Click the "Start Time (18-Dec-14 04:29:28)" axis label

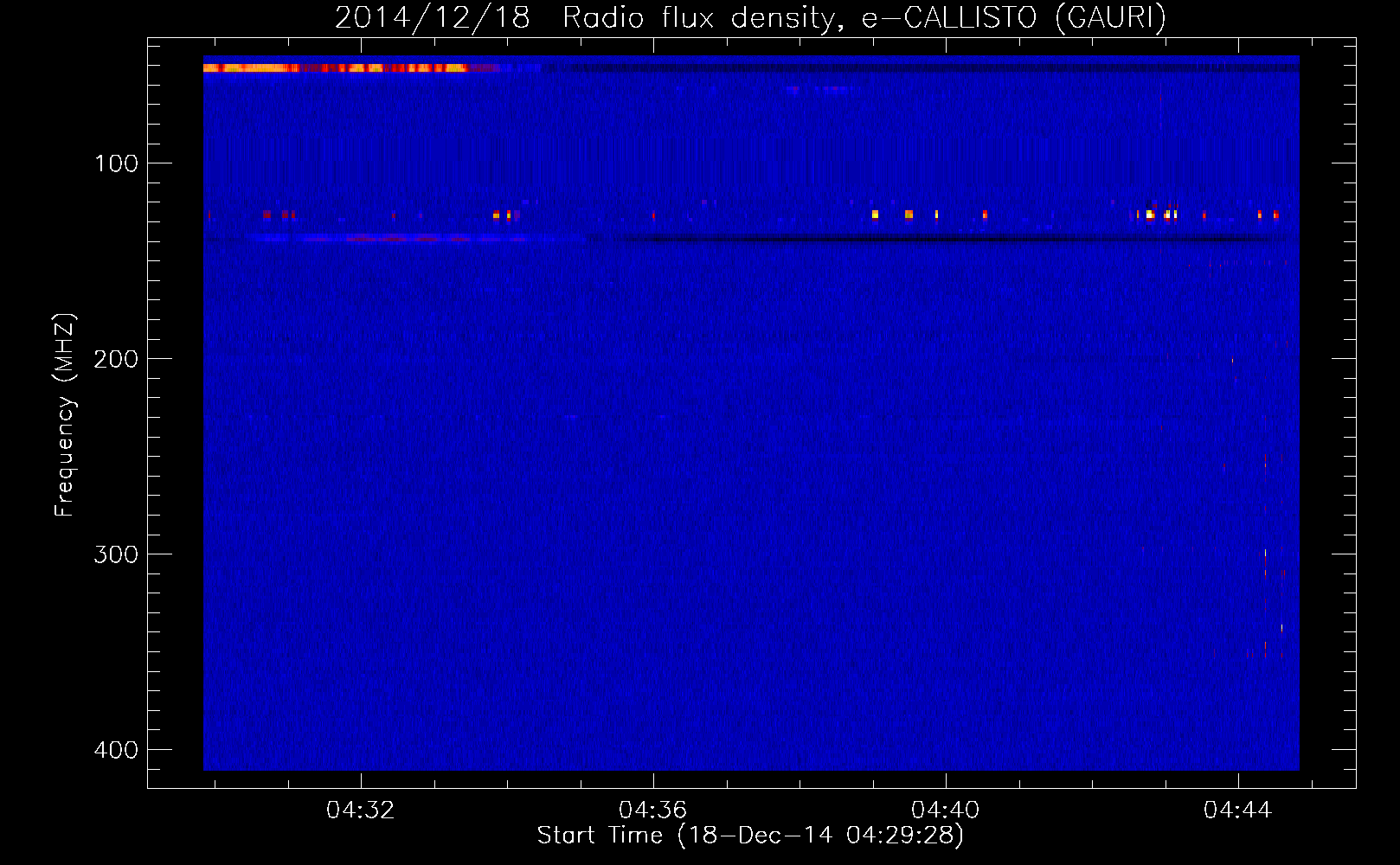[750, 836]
